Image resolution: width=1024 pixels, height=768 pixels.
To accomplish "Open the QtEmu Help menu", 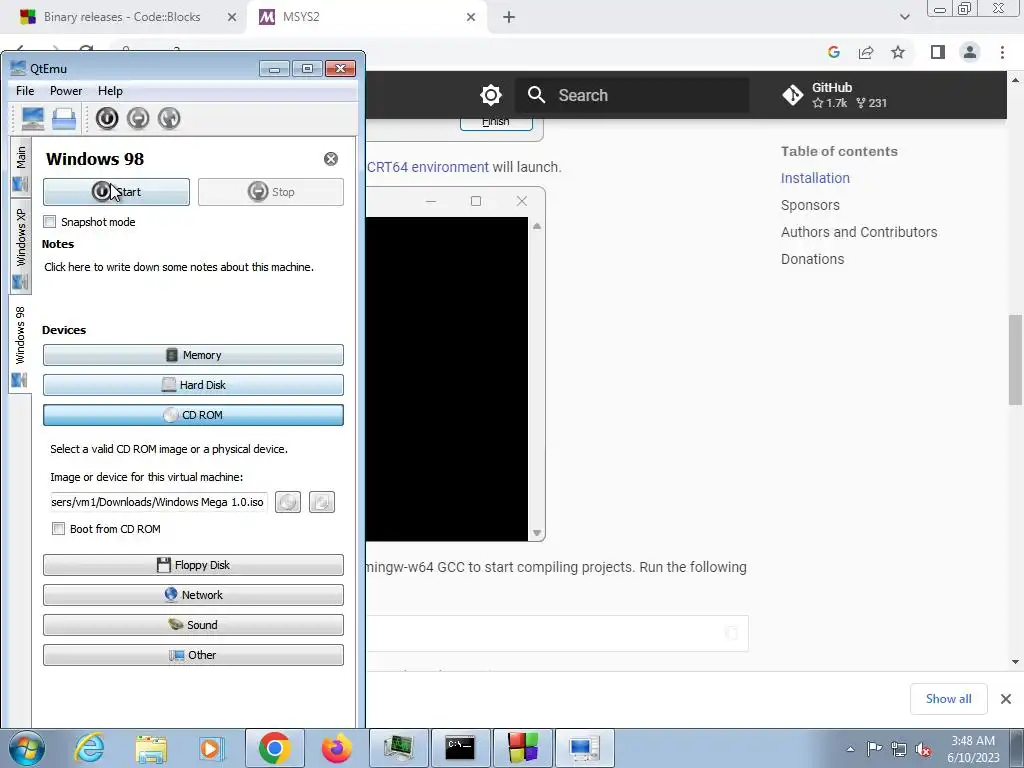I will tap(110, 91).
